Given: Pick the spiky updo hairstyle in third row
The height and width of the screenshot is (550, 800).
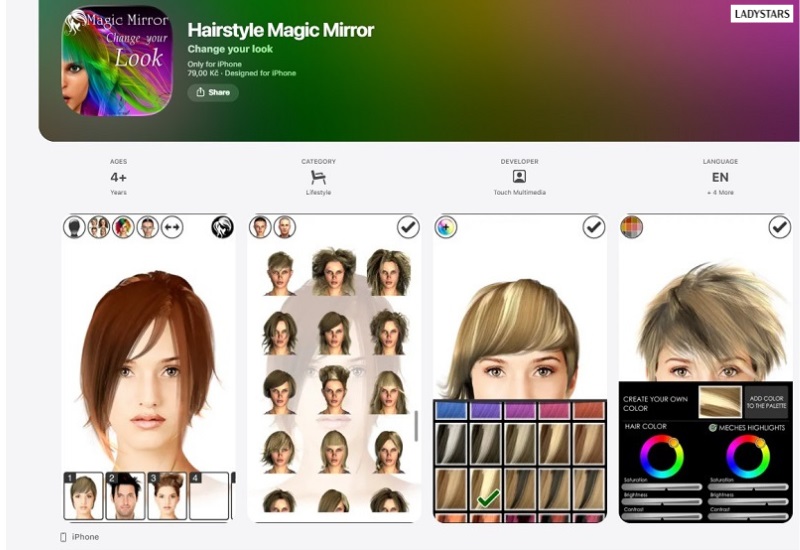Looking at the screenshot, I should pos(334,390).
